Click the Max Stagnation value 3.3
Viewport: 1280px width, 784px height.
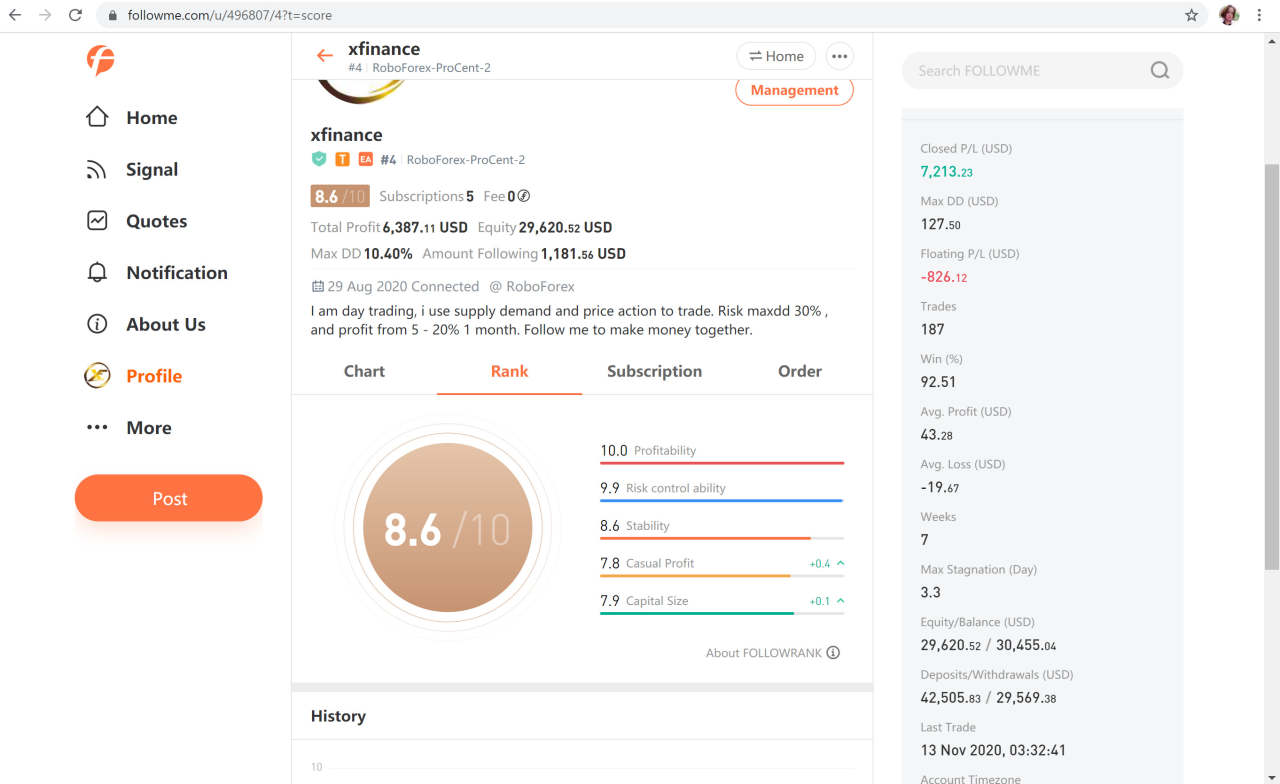930,592
